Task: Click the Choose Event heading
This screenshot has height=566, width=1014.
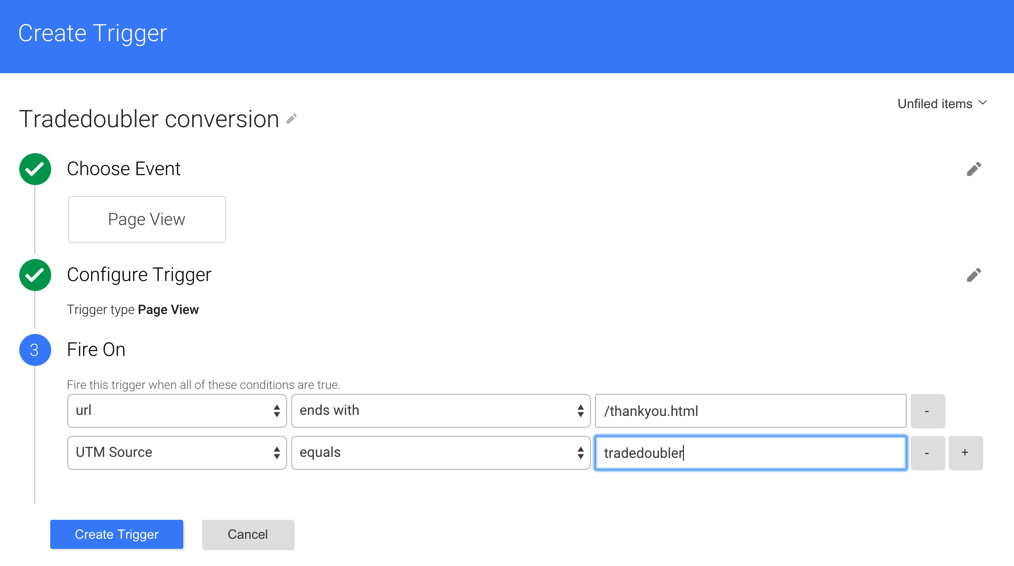Action: tap(124, 169)
